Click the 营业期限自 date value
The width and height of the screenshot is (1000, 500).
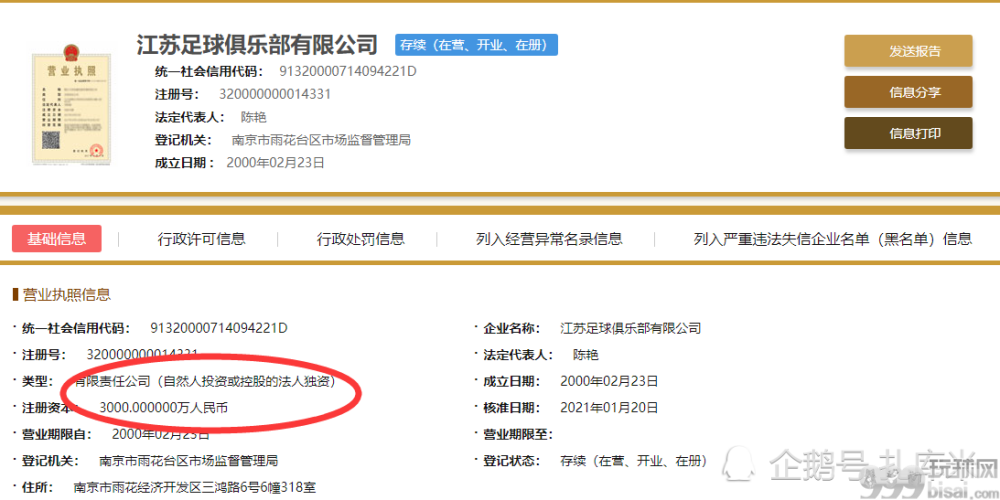pos(161,435)
